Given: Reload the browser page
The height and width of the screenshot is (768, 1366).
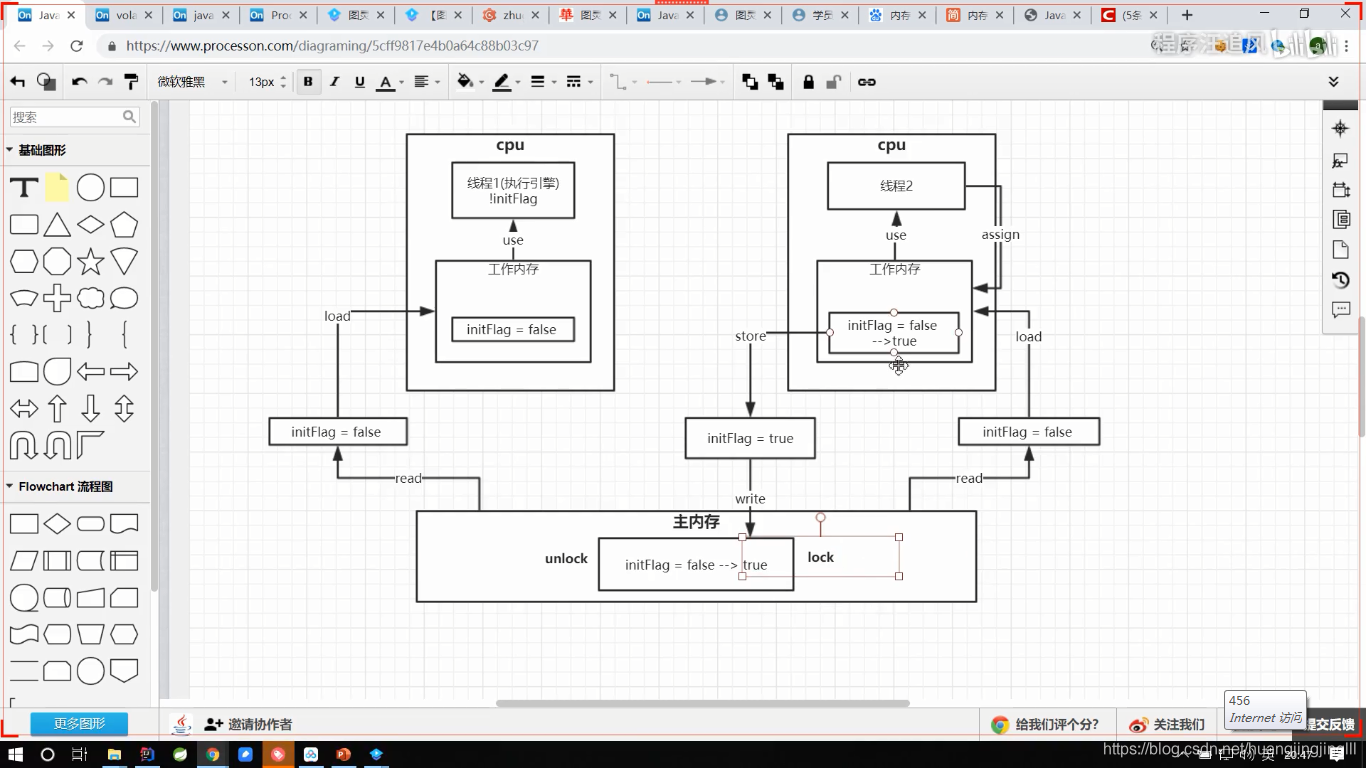Looking at the screenshot, I should tap(76, 46).
